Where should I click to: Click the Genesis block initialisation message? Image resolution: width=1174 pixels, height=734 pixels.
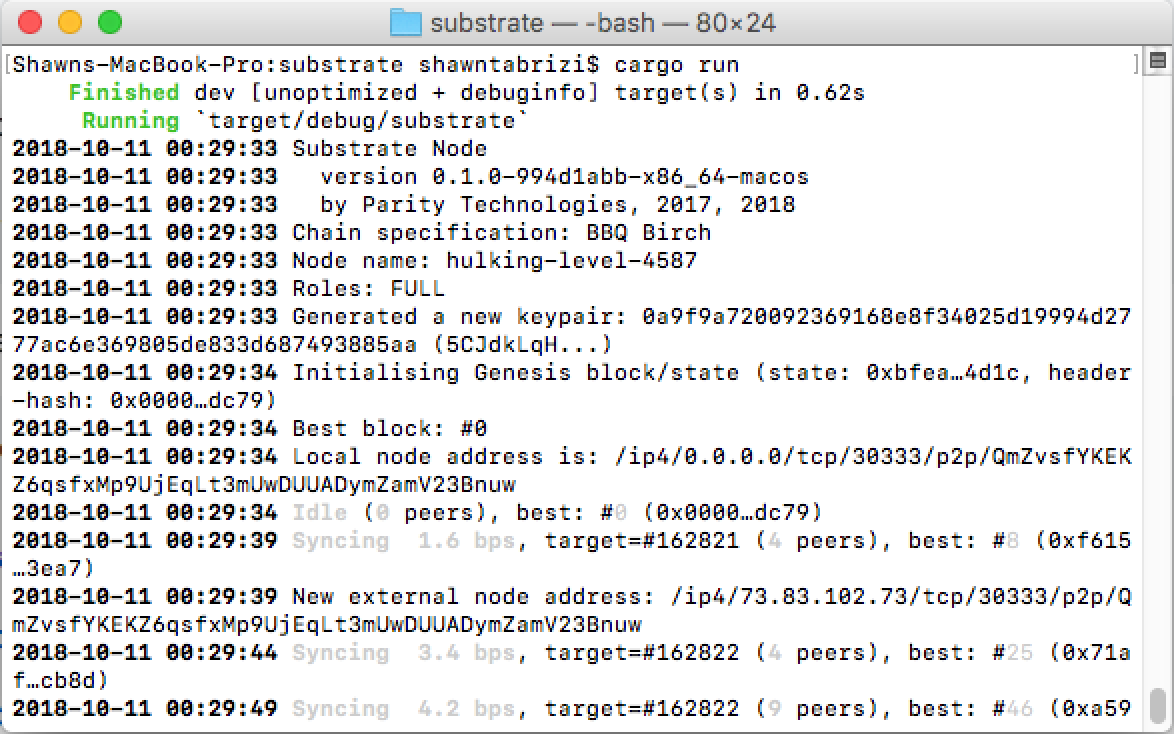[x=600, y=372]
